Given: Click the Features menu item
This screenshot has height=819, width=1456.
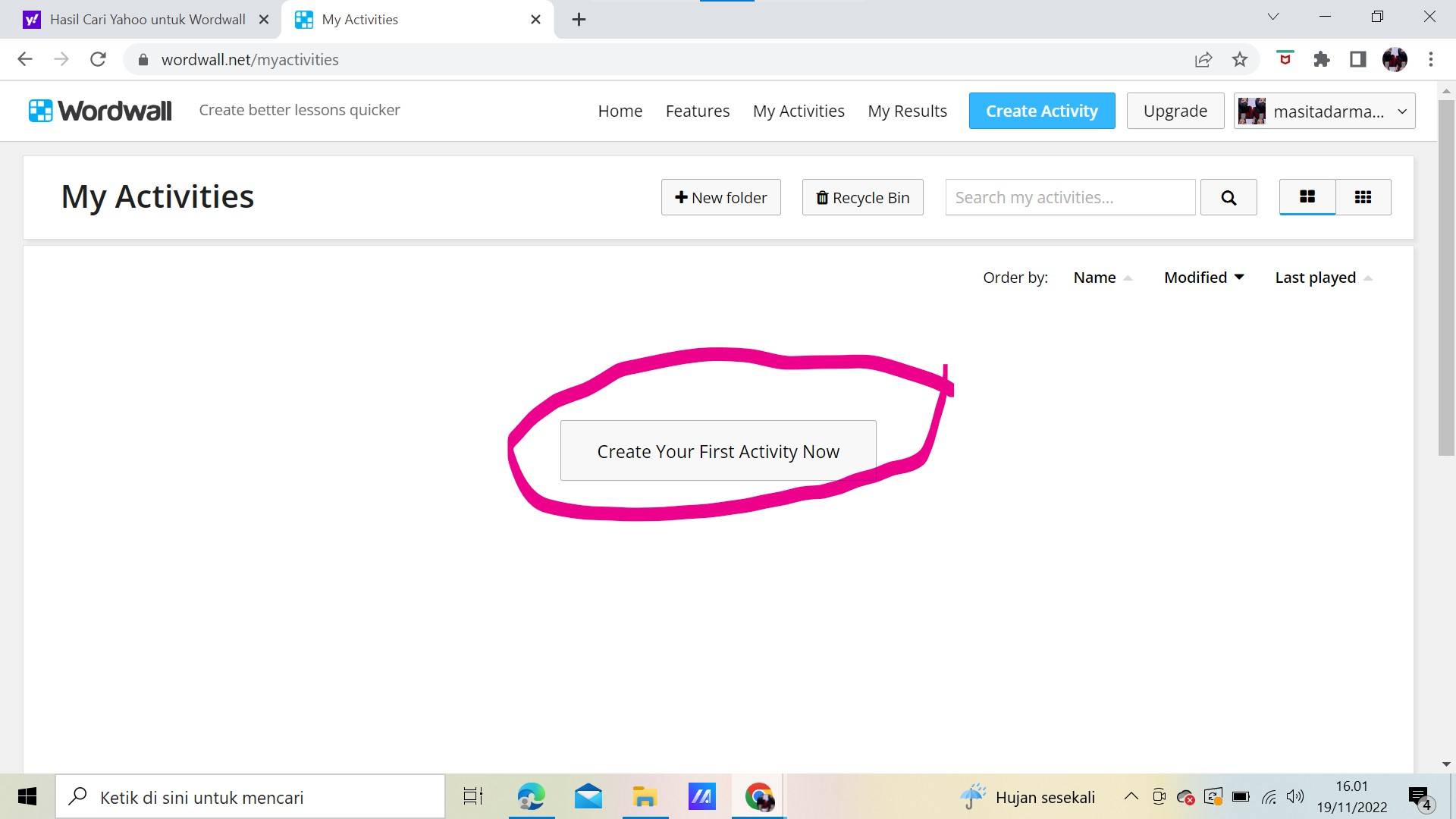Looking at the screenshot, I should tap(697, 110).
